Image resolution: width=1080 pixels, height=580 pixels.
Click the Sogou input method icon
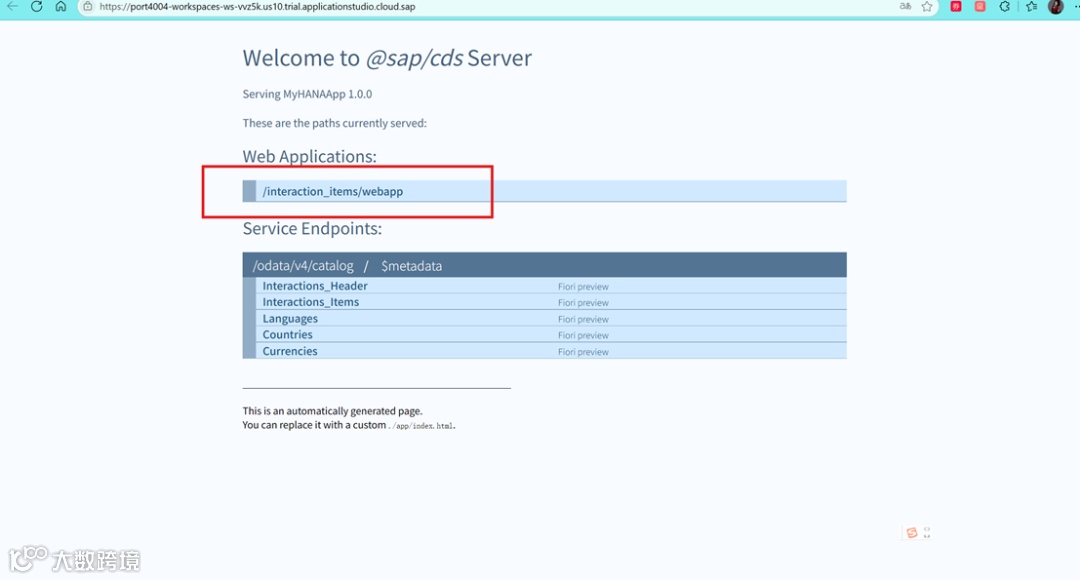click(912, 532)
